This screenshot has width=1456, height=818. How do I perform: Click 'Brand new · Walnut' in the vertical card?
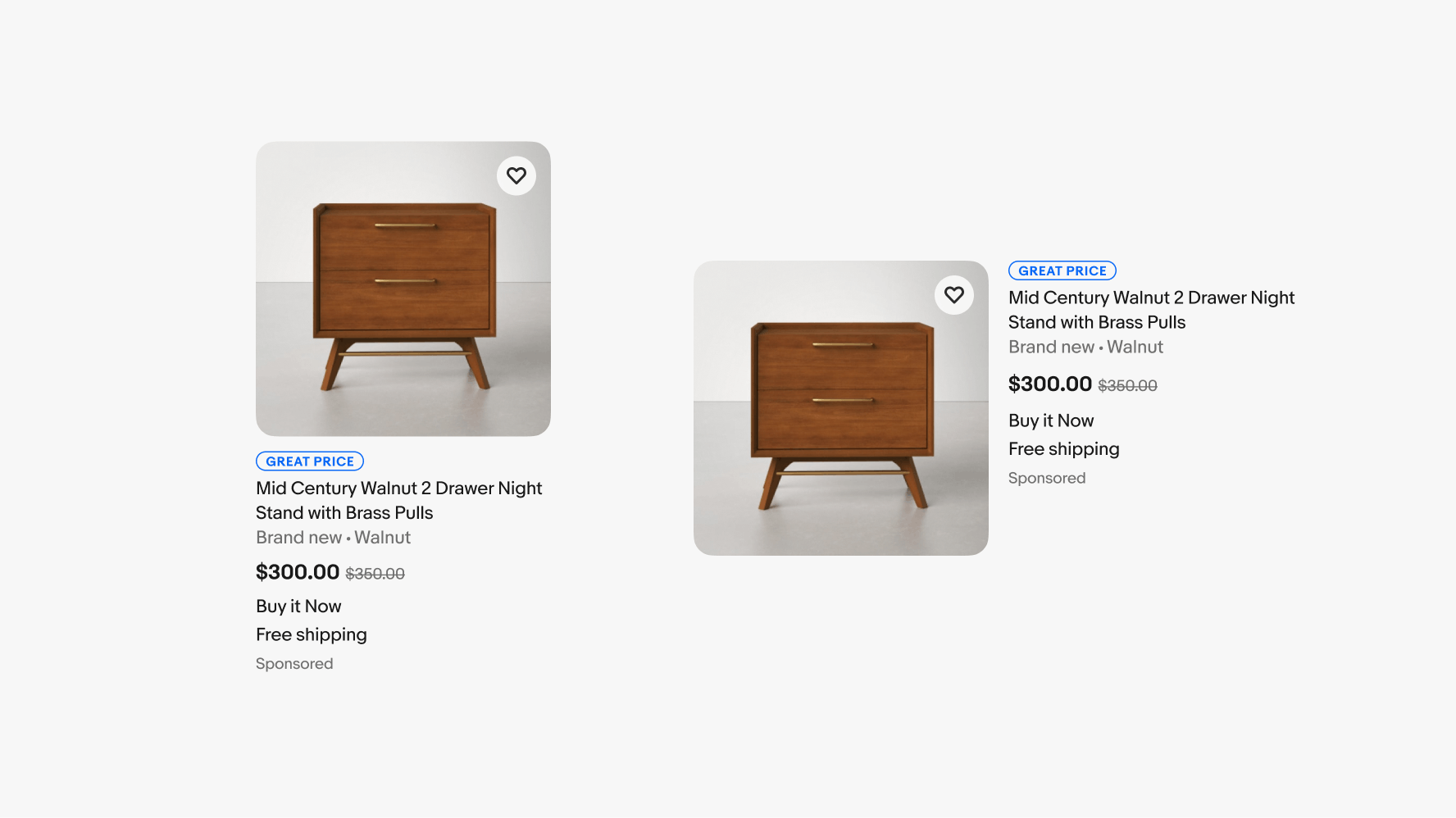[333, 538]
